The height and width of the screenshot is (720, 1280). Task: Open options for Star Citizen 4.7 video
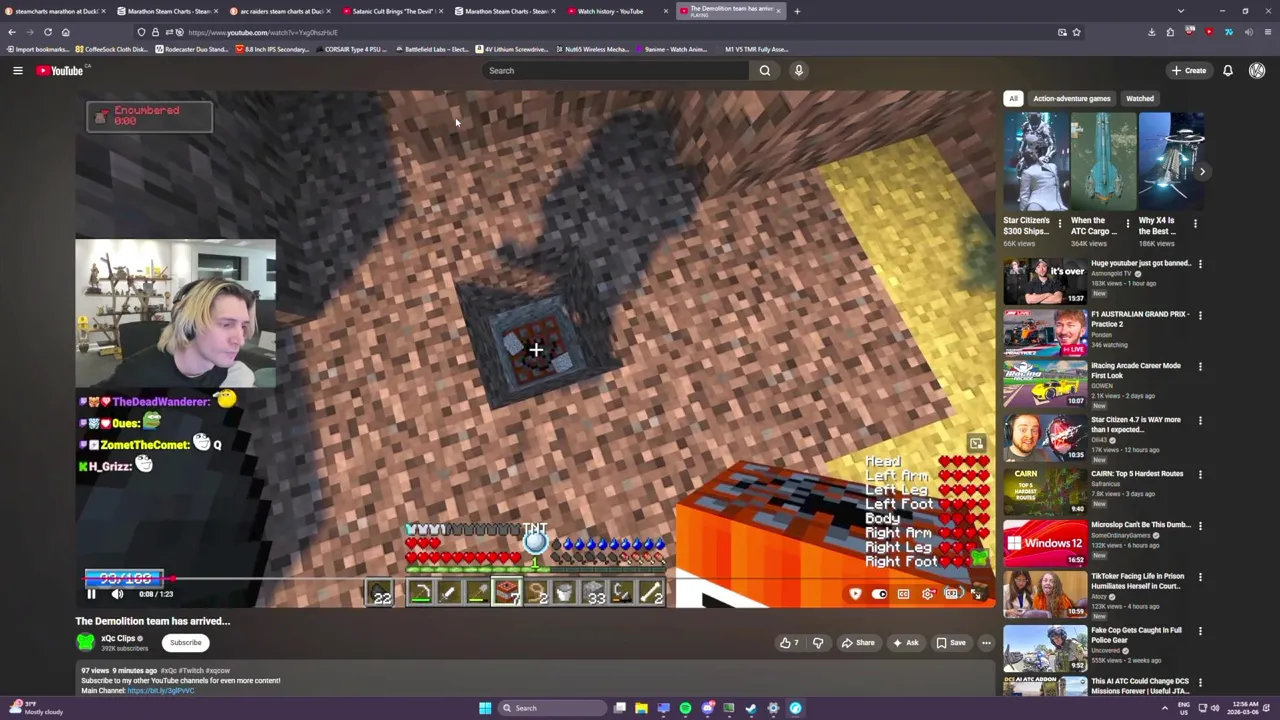(1200, 421)
